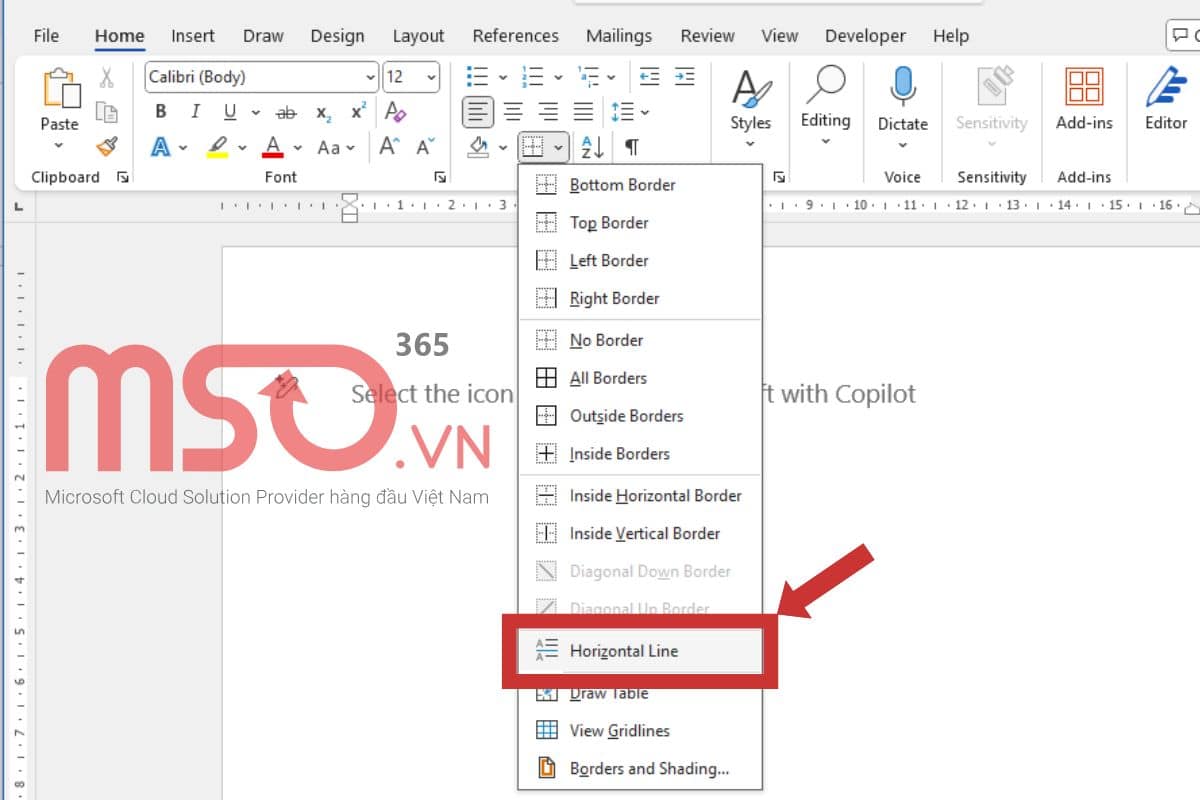Click the Text Effects A icon
Viewport: 1200px width, 800px height.
160,147
